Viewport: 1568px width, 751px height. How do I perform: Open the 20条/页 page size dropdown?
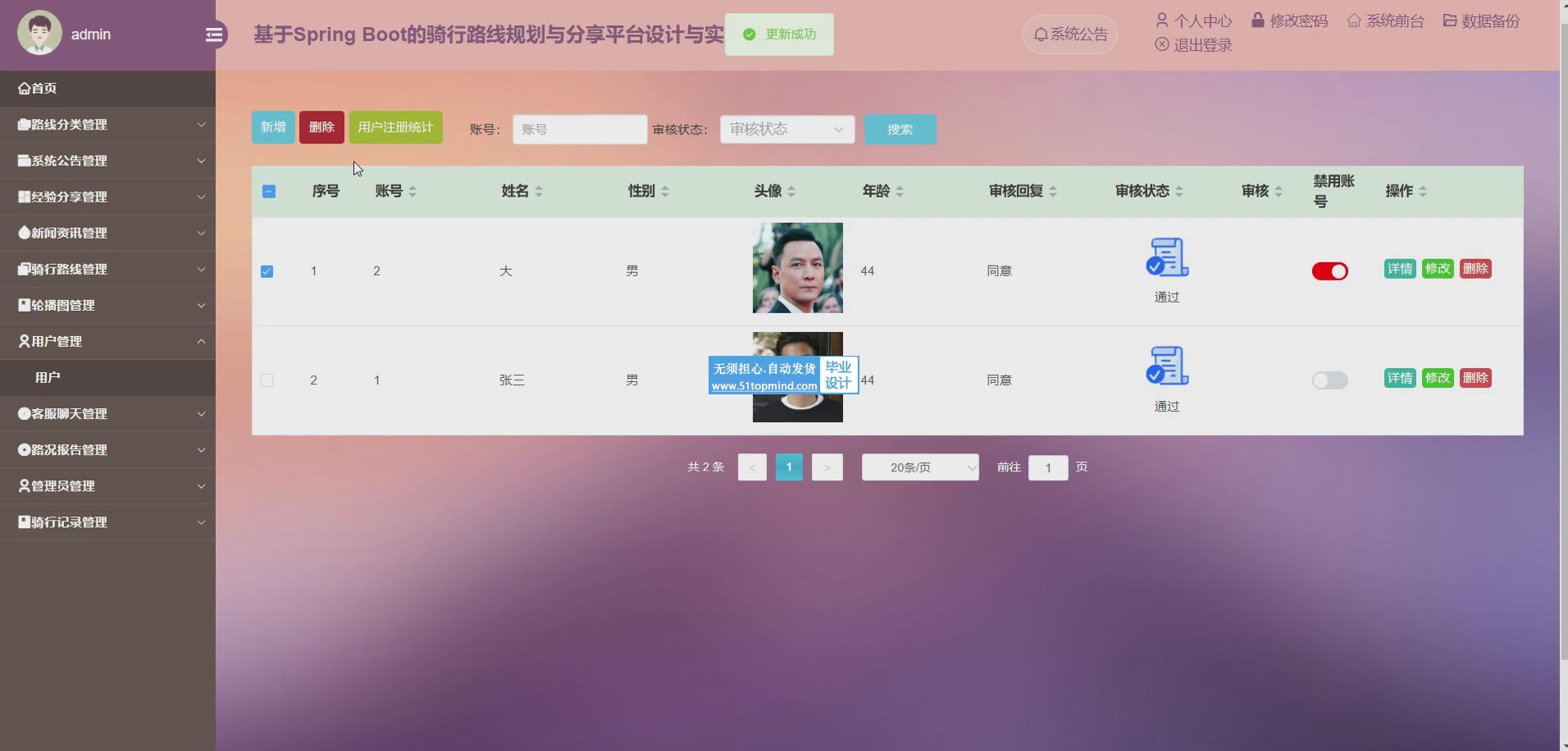[919, 467]
